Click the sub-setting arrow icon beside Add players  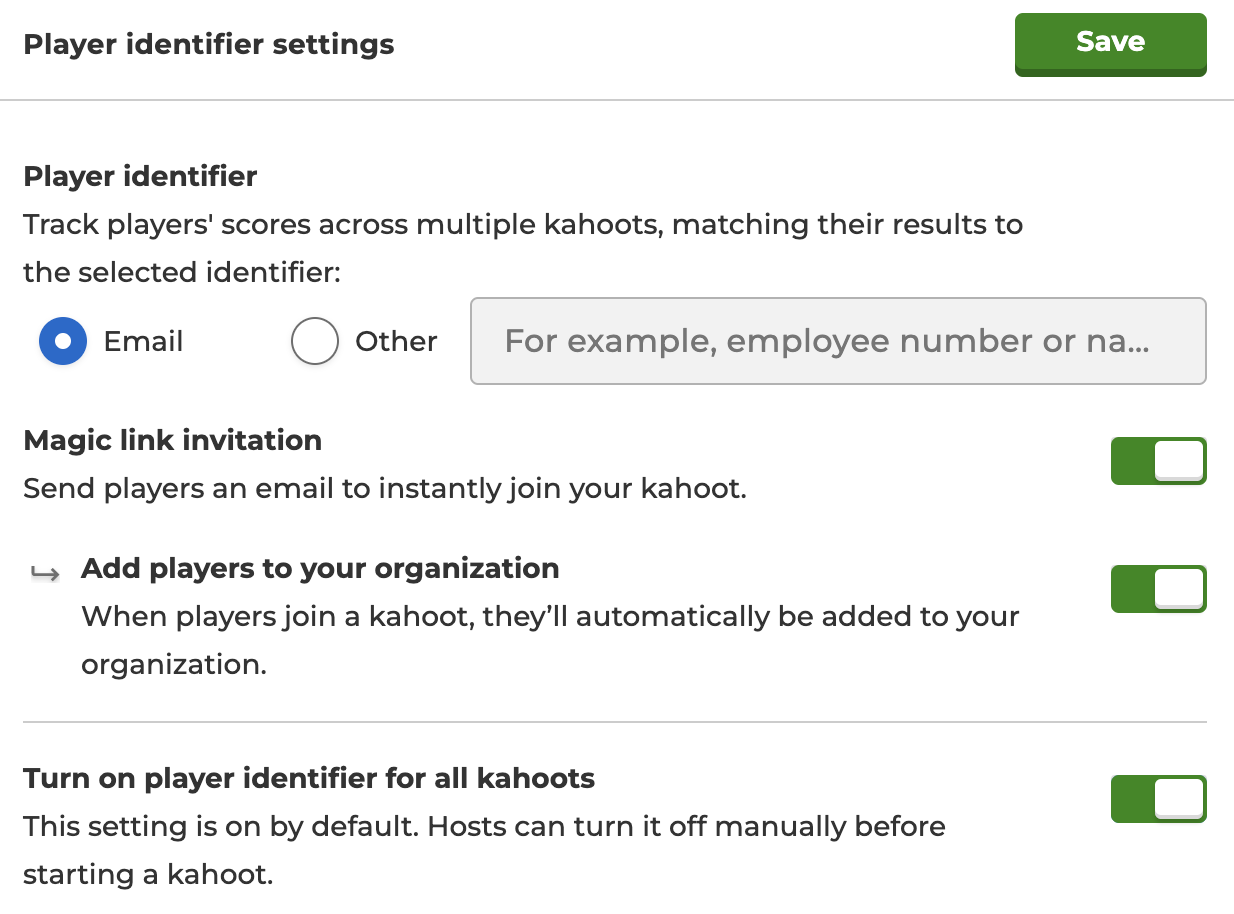click(x=44, y=572)
